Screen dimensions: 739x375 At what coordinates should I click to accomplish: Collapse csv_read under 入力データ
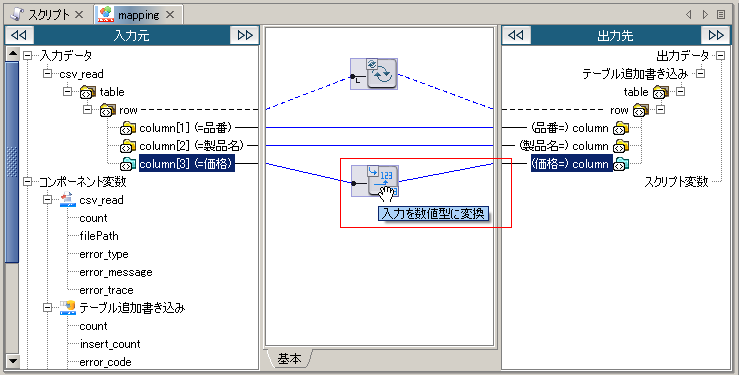[48, 73]
